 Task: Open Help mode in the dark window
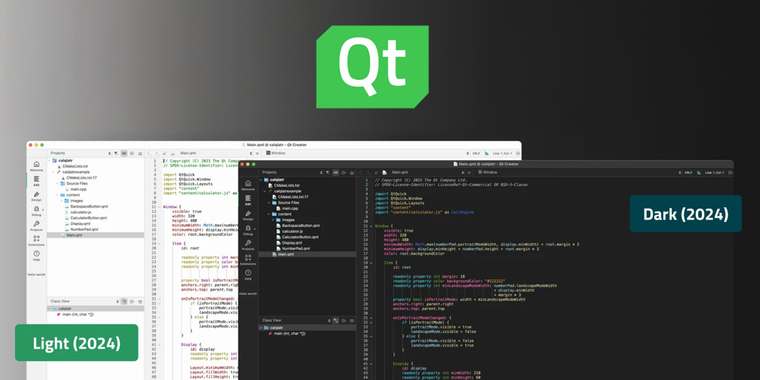tap(248, 275)
